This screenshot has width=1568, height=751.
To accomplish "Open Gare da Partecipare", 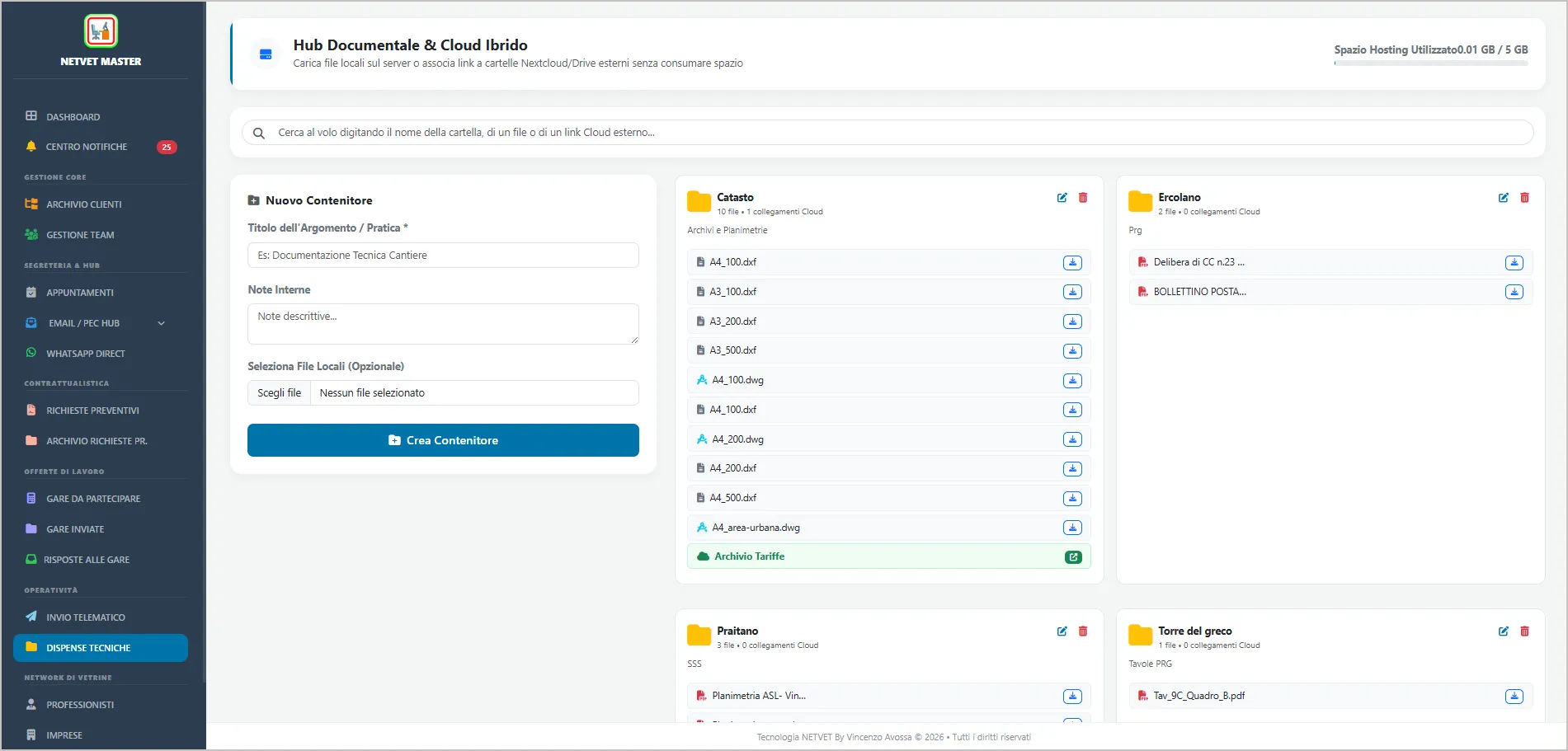I will (101, 499).
